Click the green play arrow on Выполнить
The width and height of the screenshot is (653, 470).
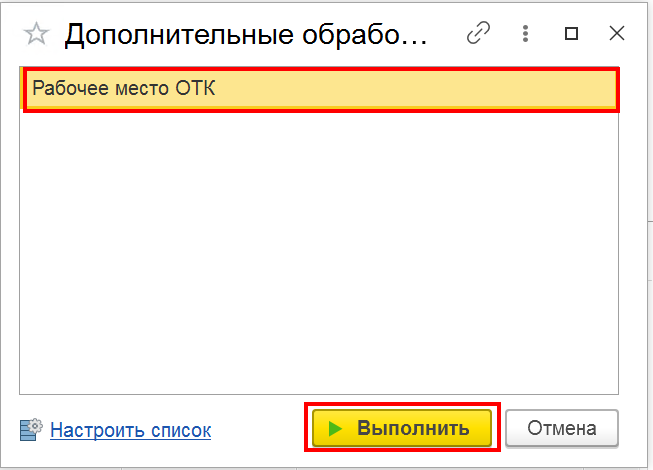pyautogui.click(x=335, y=428)
